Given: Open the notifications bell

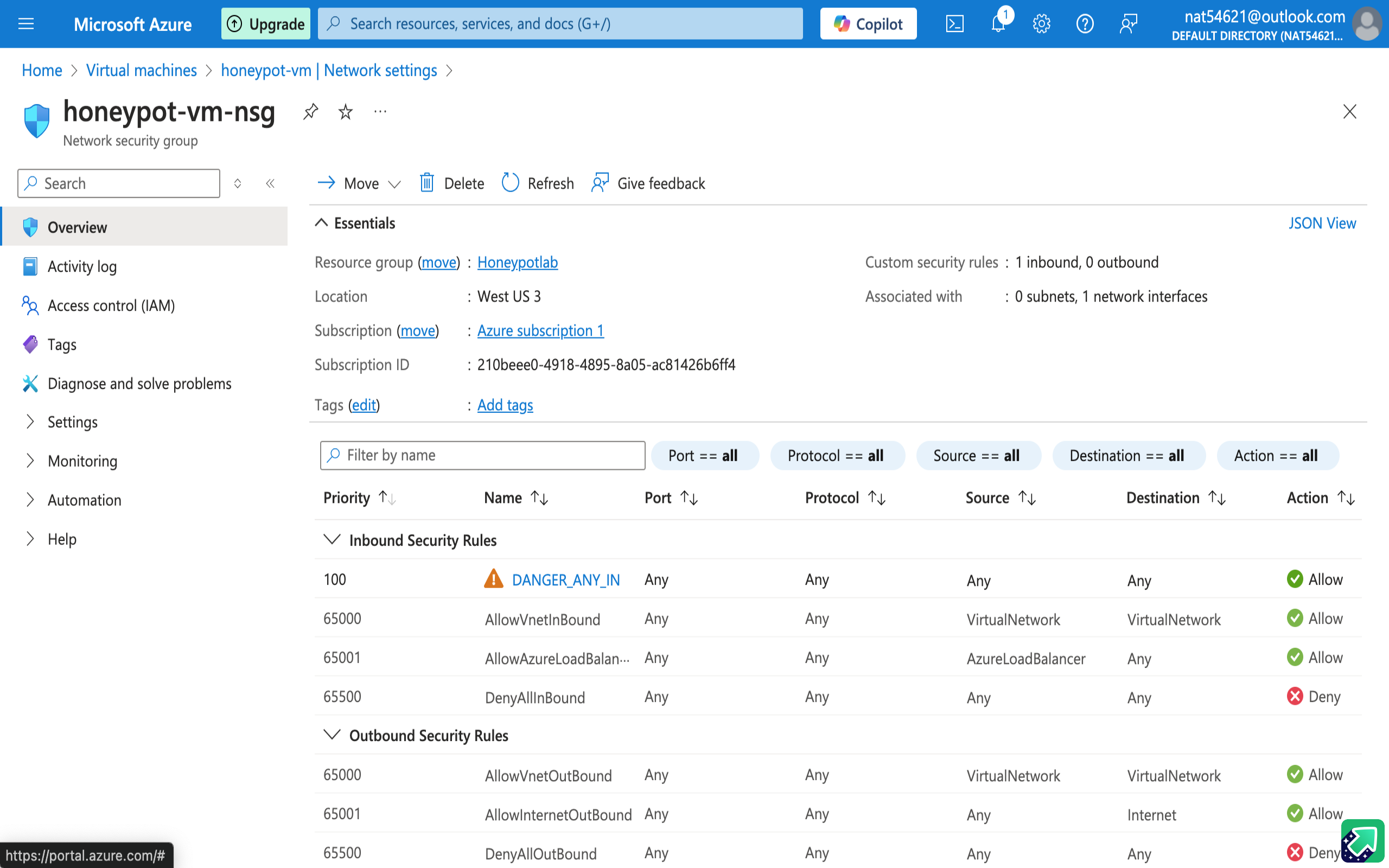Looking at the screenshot, I should pos(998,23).
